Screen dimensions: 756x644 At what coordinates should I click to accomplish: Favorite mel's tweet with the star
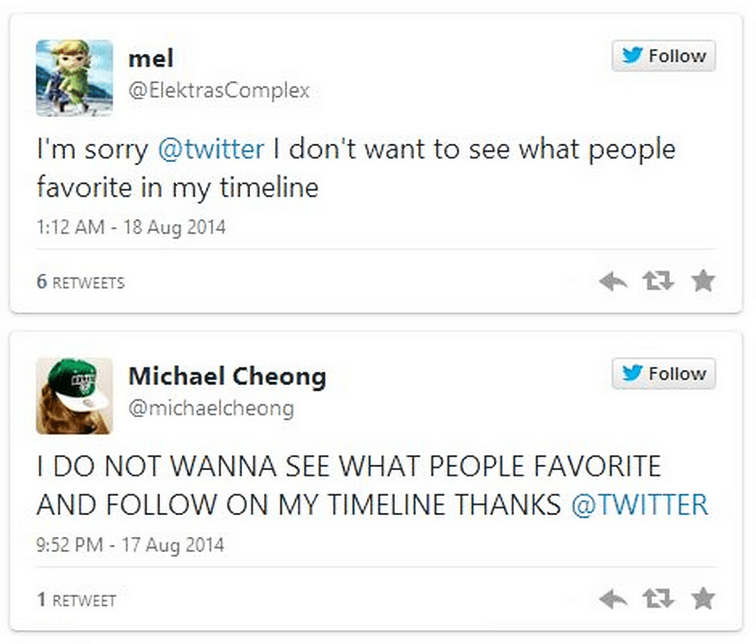tap(704, 282)
